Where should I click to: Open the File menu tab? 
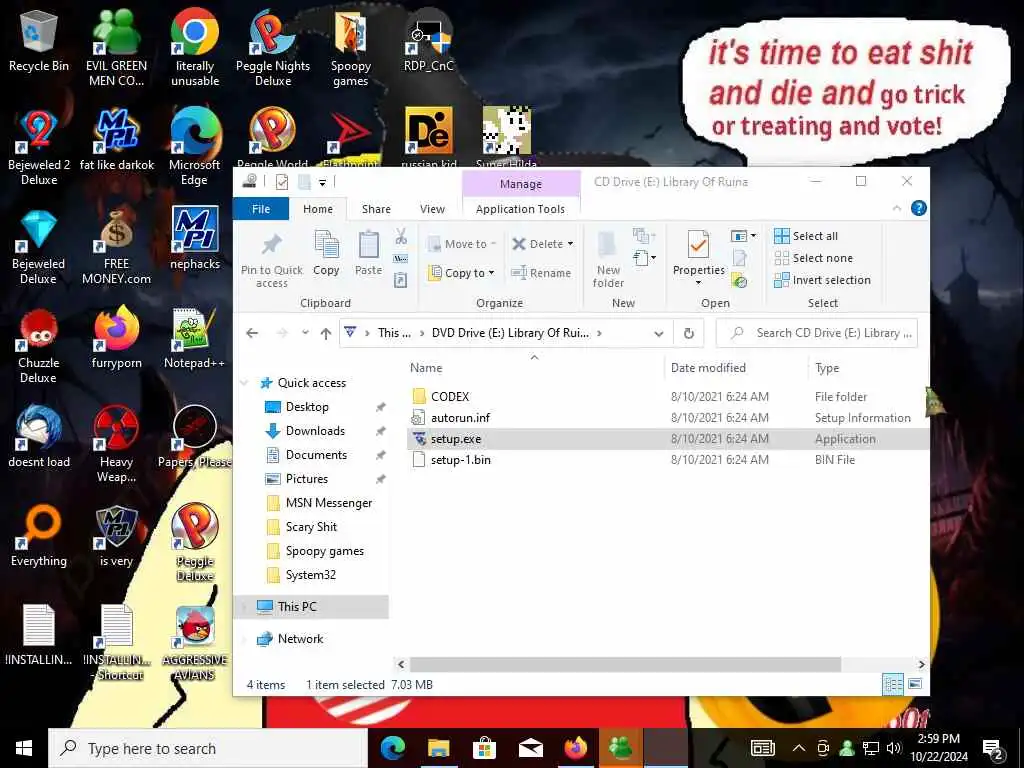261,209
